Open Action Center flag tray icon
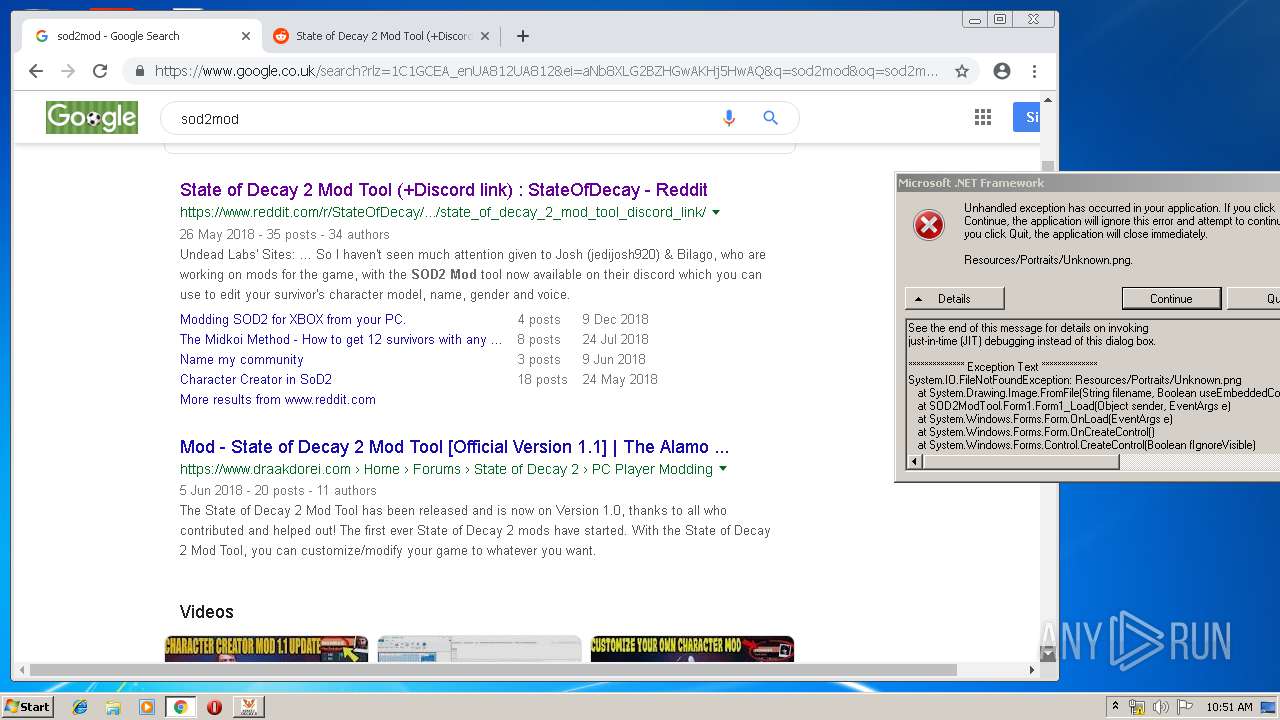Viewport: 1280px width, 720px height. (1185, 707)
